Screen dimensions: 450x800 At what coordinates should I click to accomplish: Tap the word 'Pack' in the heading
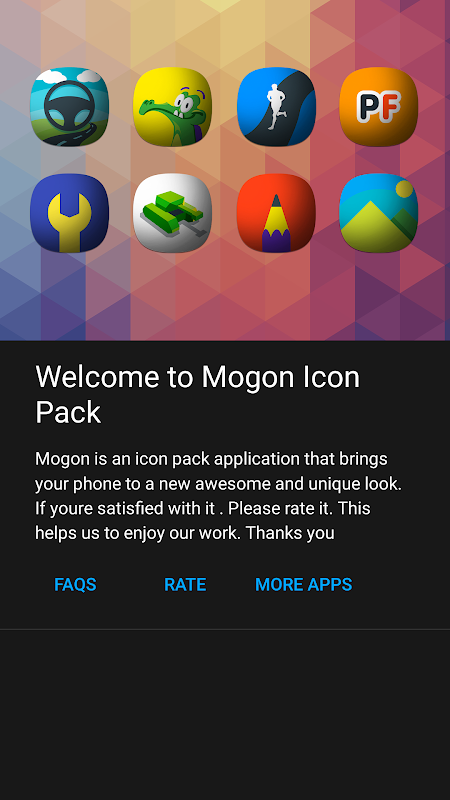point(68,412)
